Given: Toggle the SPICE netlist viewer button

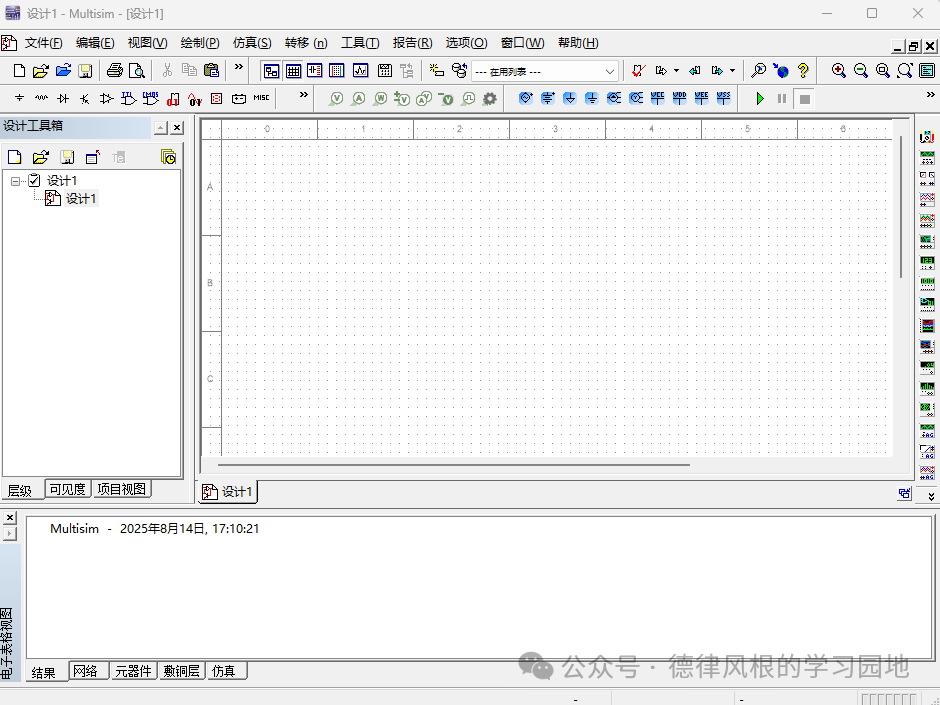Looking at the screenshot, I should click(x=315, y=71).
